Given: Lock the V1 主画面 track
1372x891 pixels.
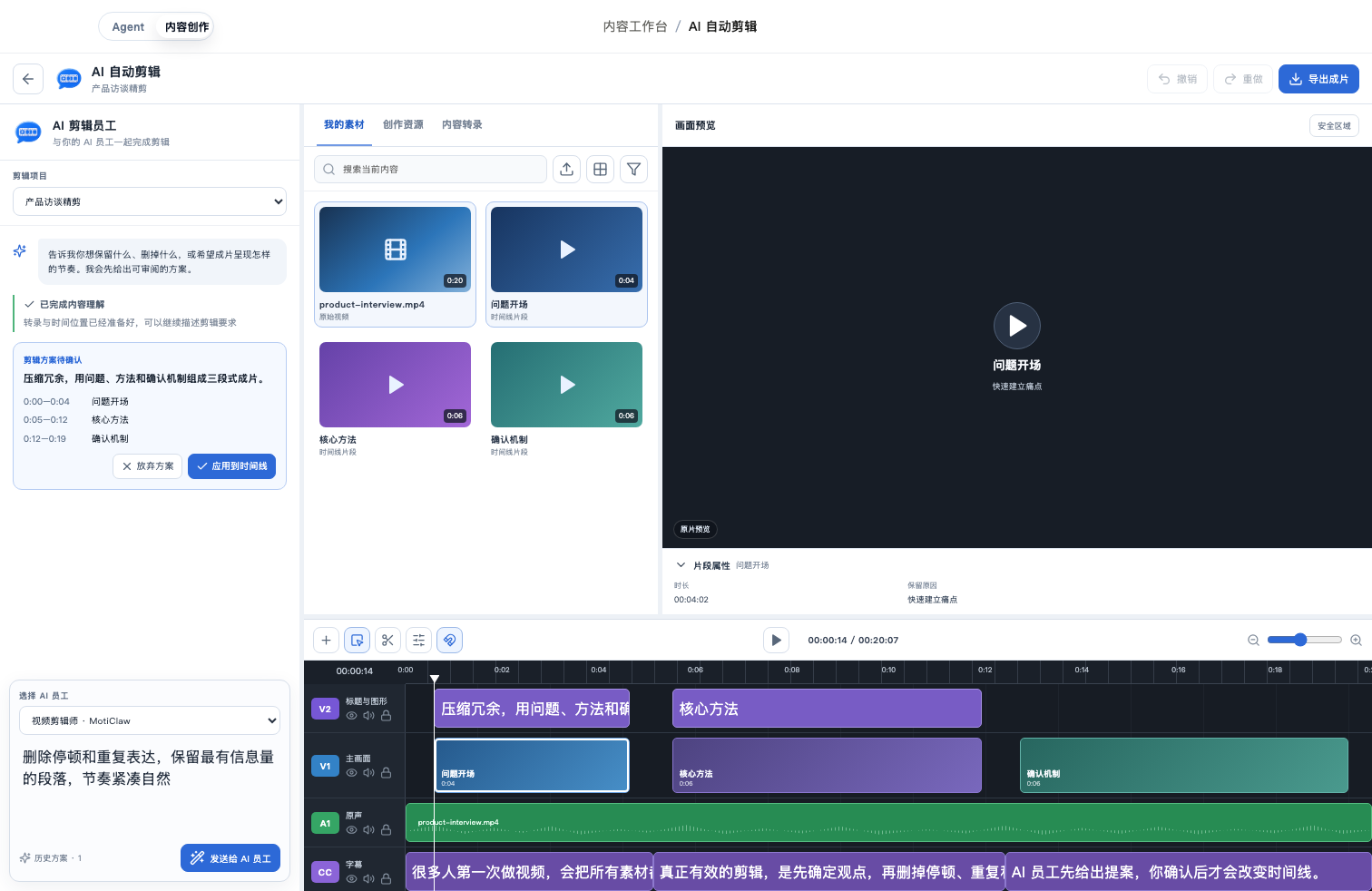Looking at the screenshot, I should pyautogui.click(x=386, y=773).
